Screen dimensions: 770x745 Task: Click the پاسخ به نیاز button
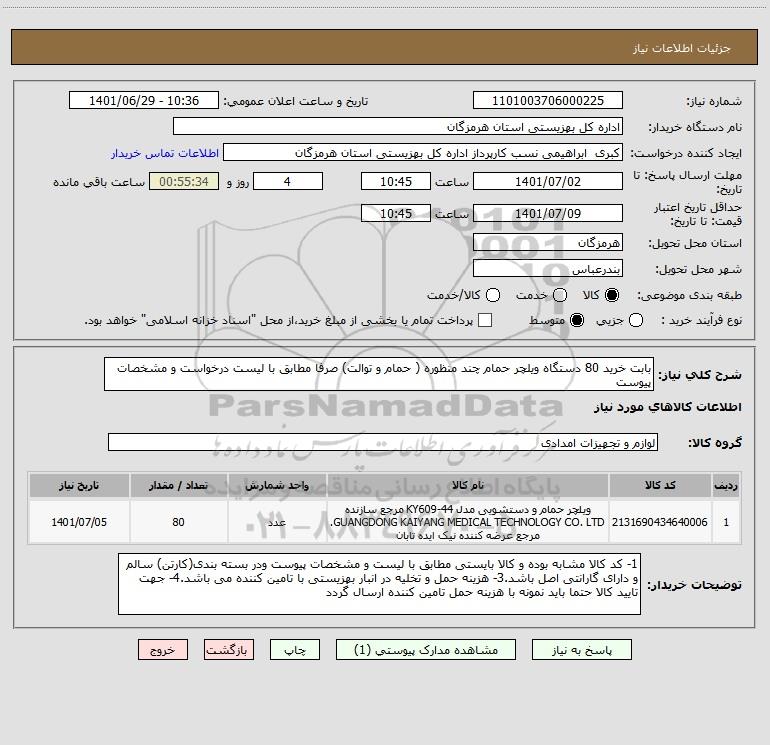coord(581,650)
